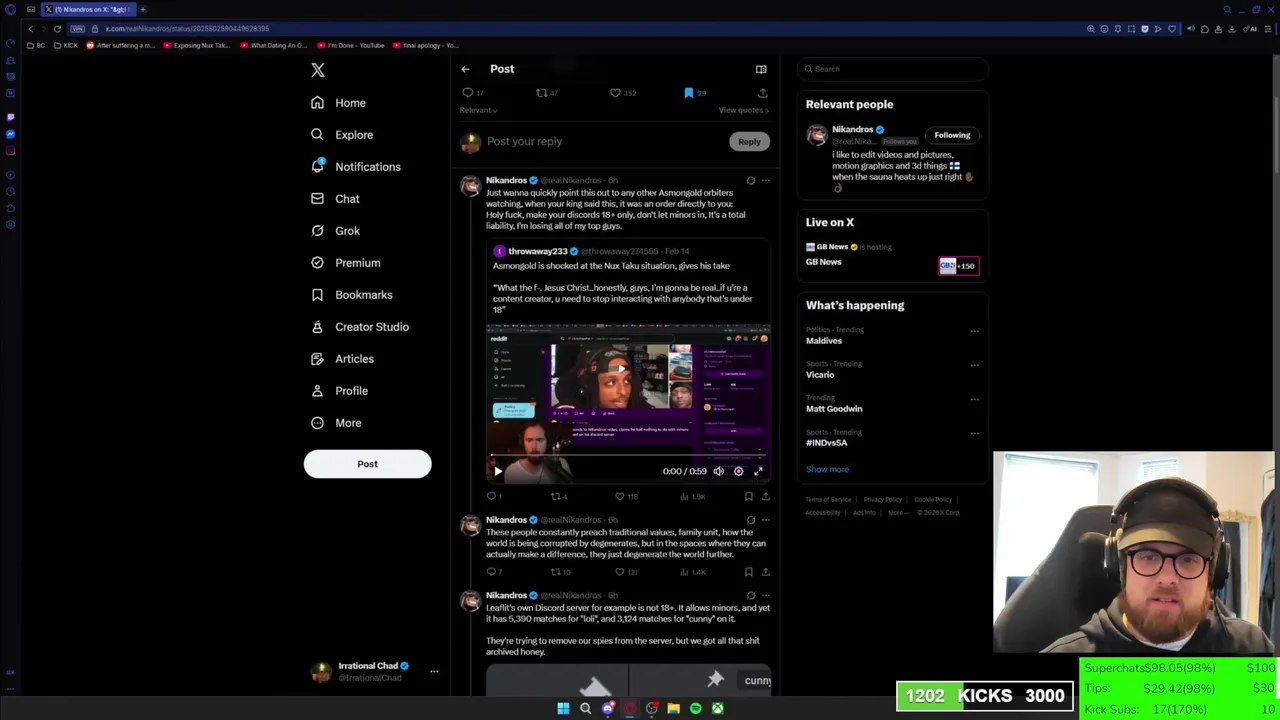Viewport: 1280px width, 720px height.
Task: Open more options on 'These people constantly' reply
Action: (766, 520)
